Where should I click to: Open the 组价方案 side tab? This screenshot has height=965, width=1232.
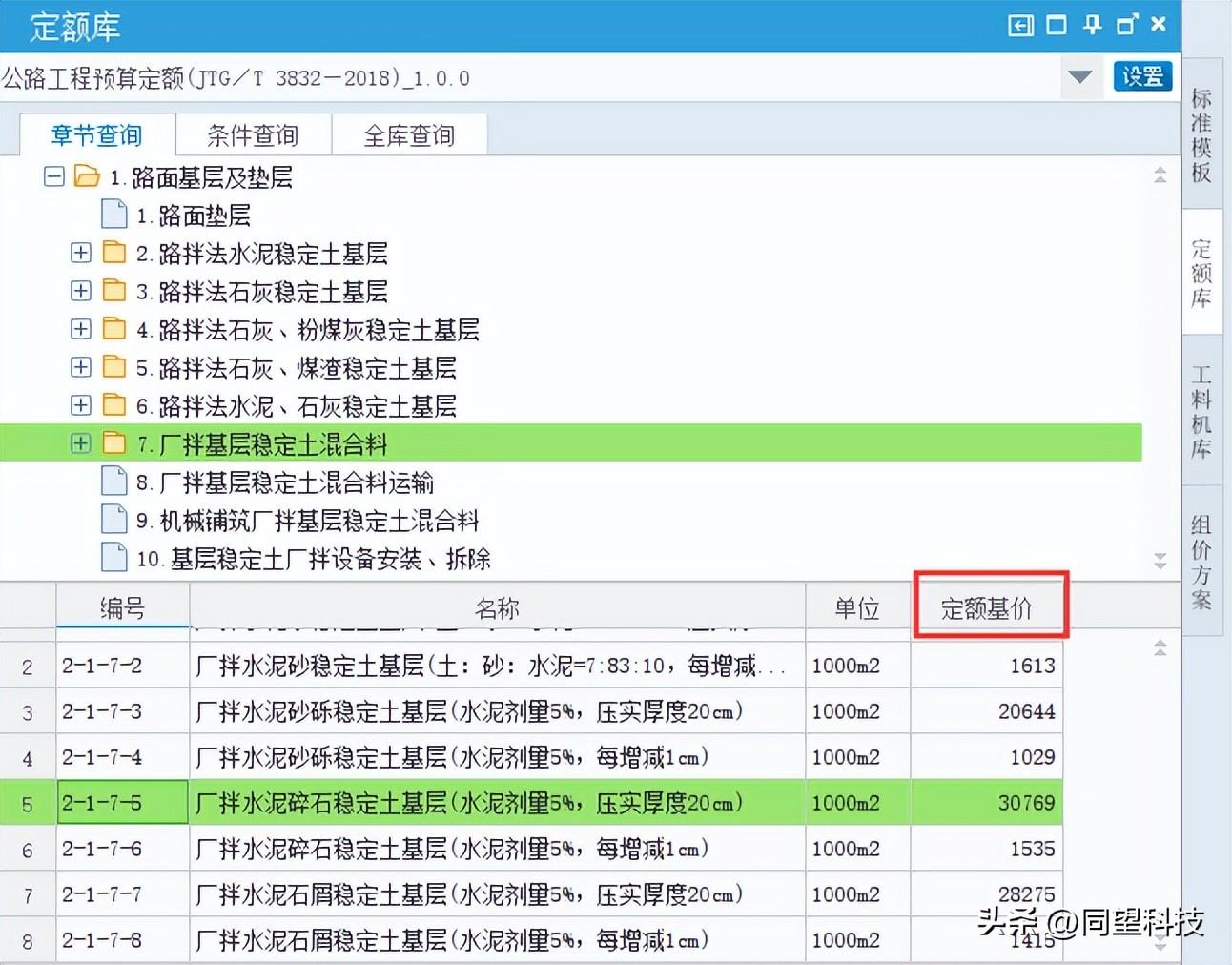pos(1201,563)
